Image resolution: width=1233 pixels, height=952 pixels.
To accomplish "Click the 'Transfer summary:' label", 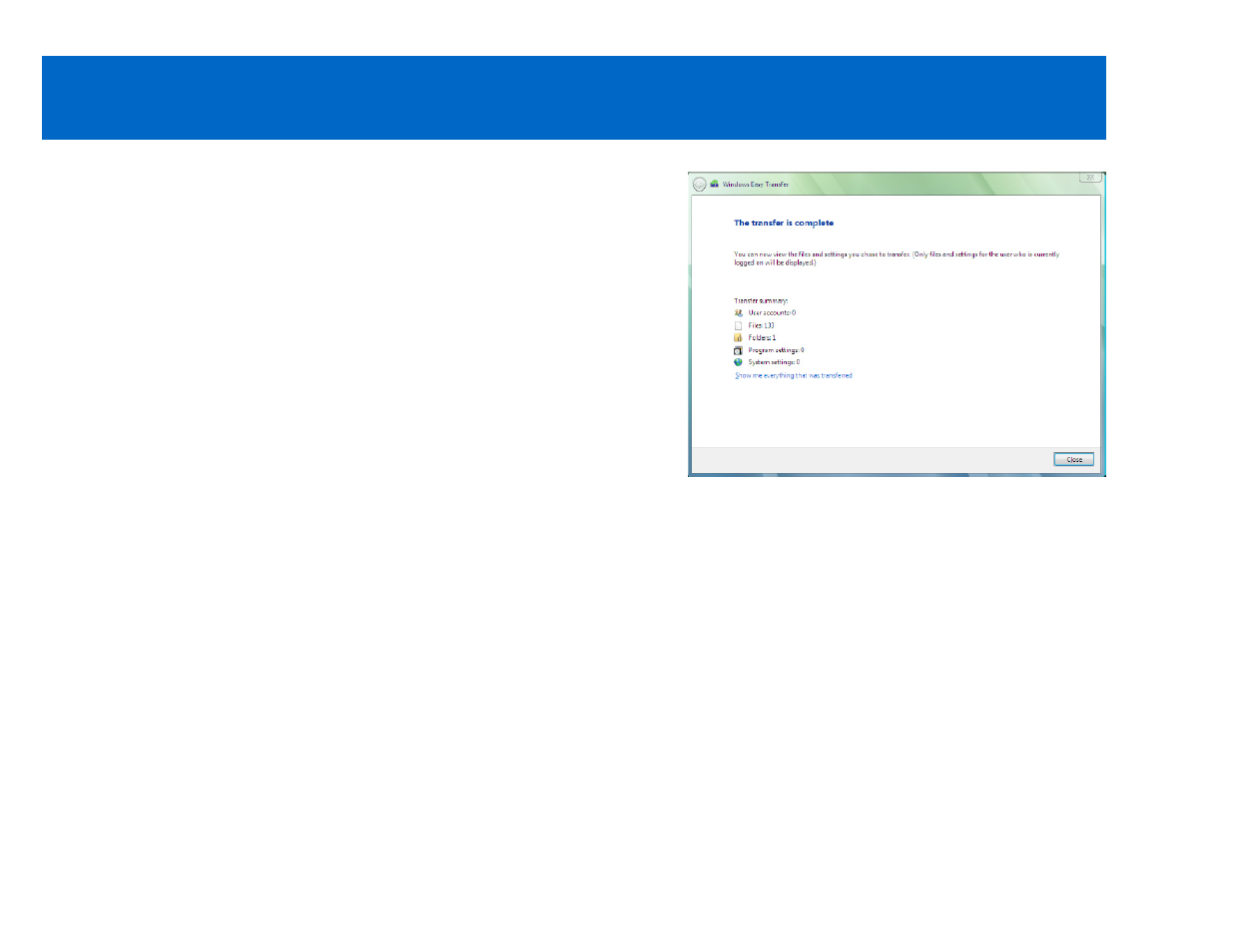I will coord(761,300).
